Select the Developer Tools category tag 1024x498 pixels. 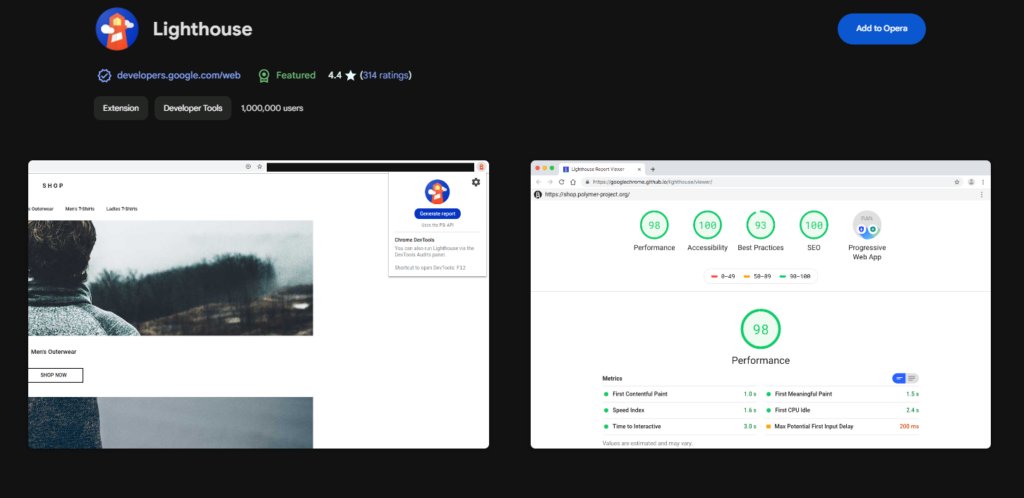193,108
